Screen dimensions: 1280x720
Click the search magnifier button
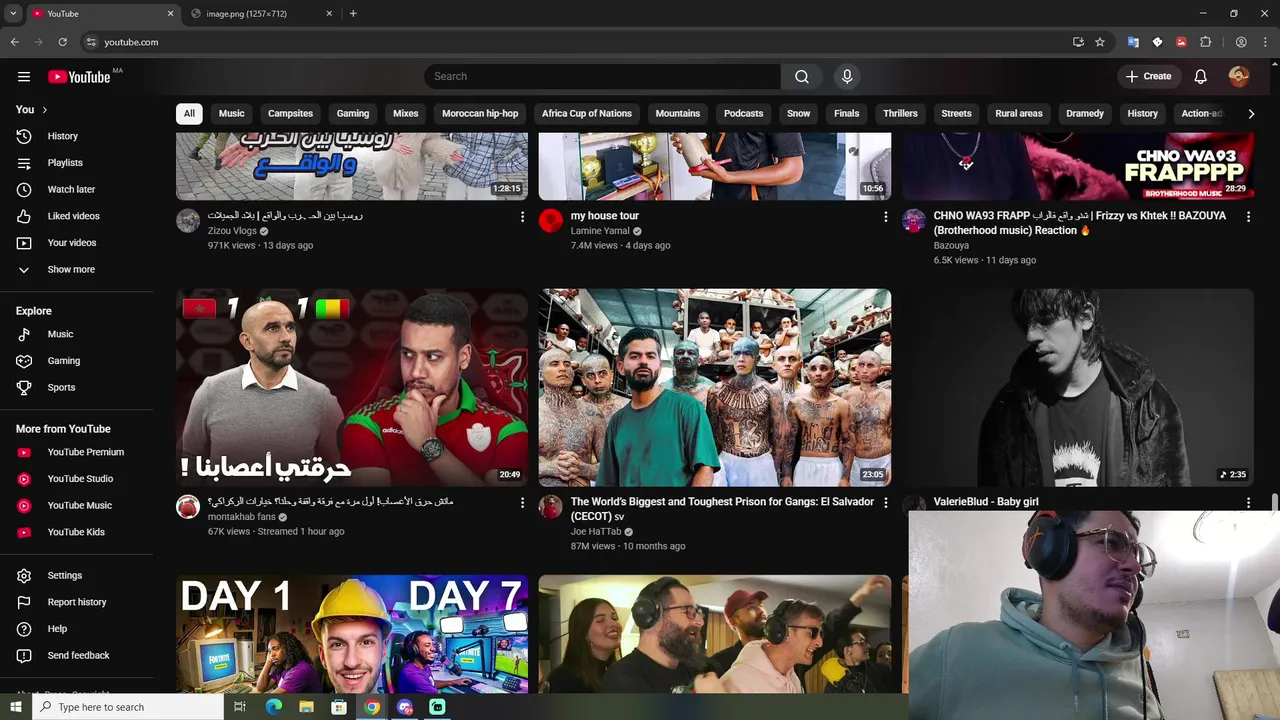[802, 76]
